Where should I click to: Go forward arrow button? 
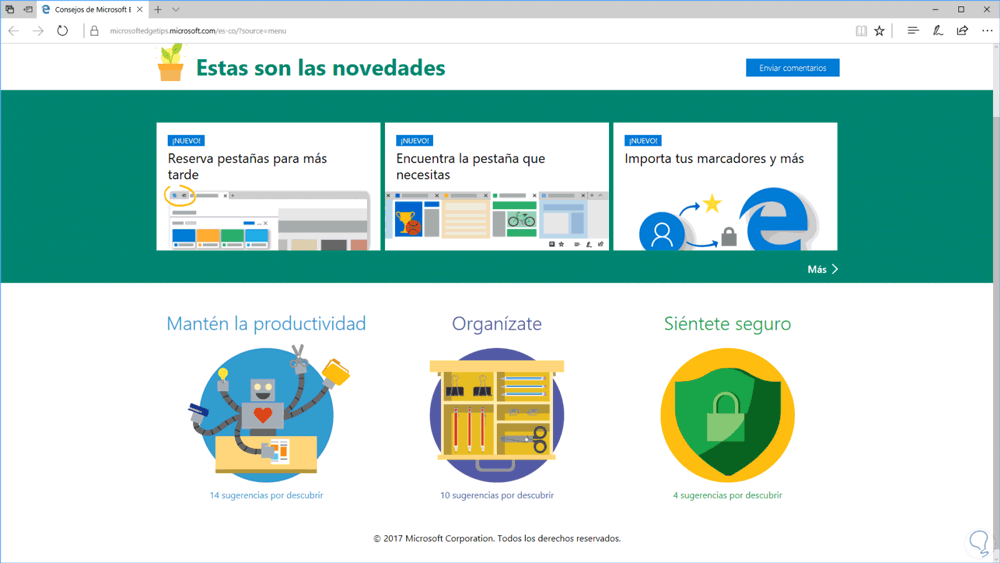38,31
